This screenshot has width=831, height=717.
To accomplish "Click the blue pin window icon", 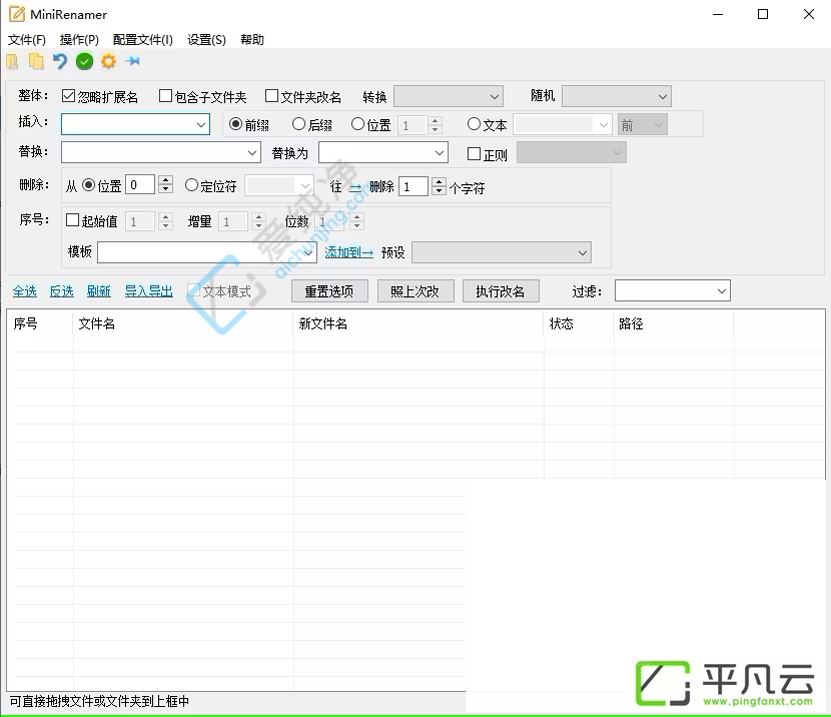I will pos(132,61).
